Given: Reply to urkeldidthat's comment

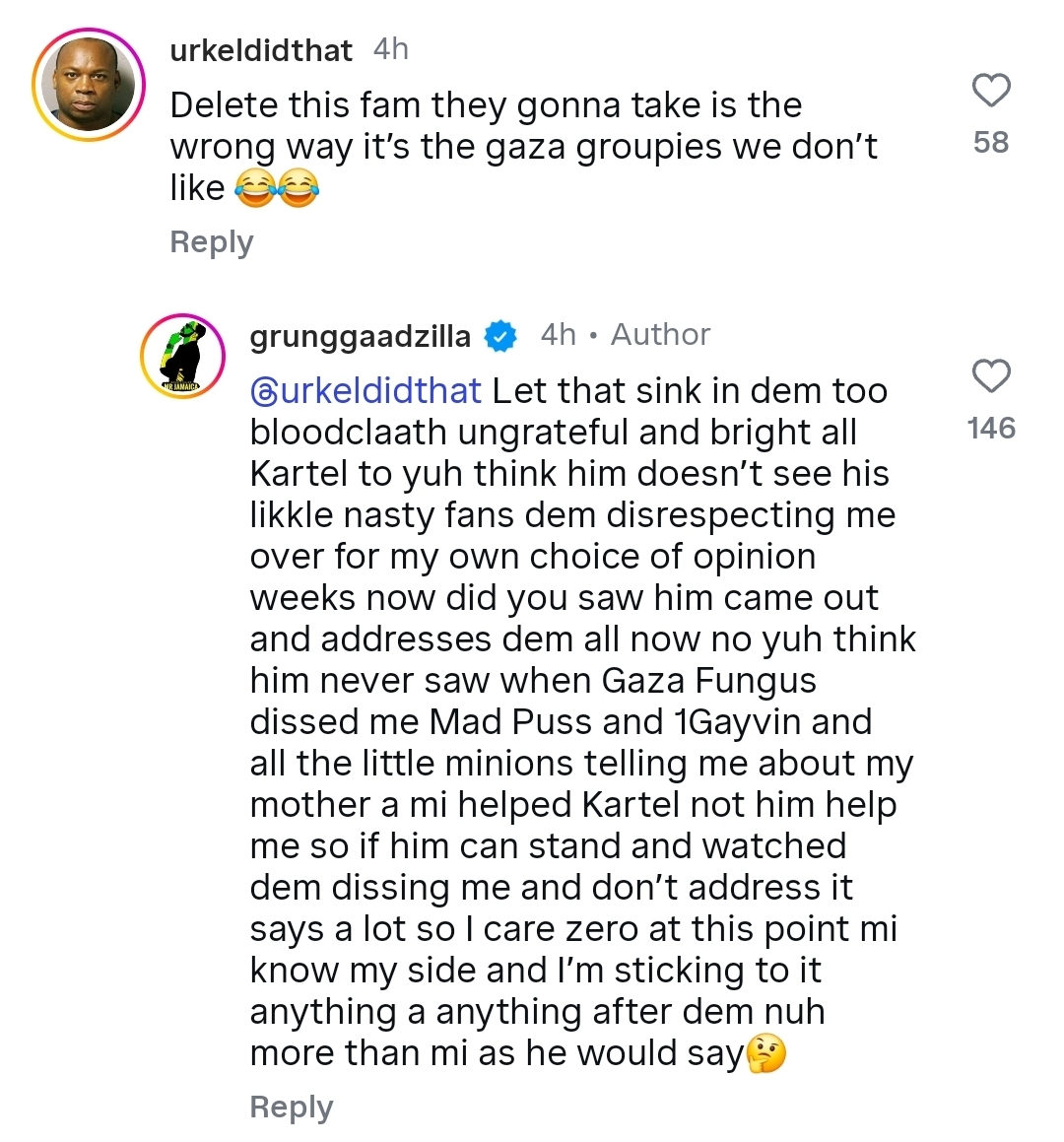Looking at the screenshot, I should (x=211, y=242).
